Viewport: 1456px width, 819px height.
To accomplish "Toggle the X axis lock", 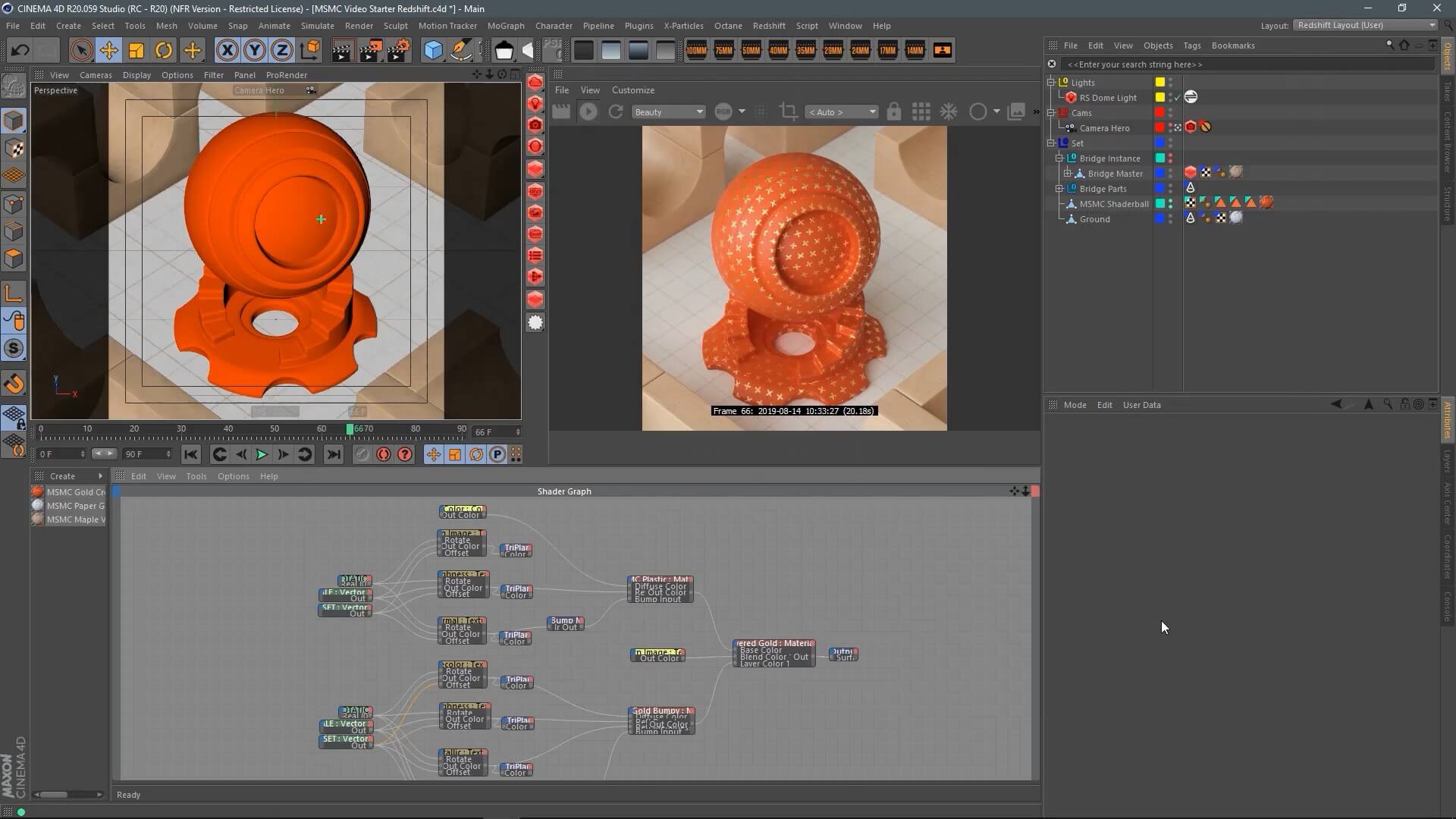I will (227, 51).
